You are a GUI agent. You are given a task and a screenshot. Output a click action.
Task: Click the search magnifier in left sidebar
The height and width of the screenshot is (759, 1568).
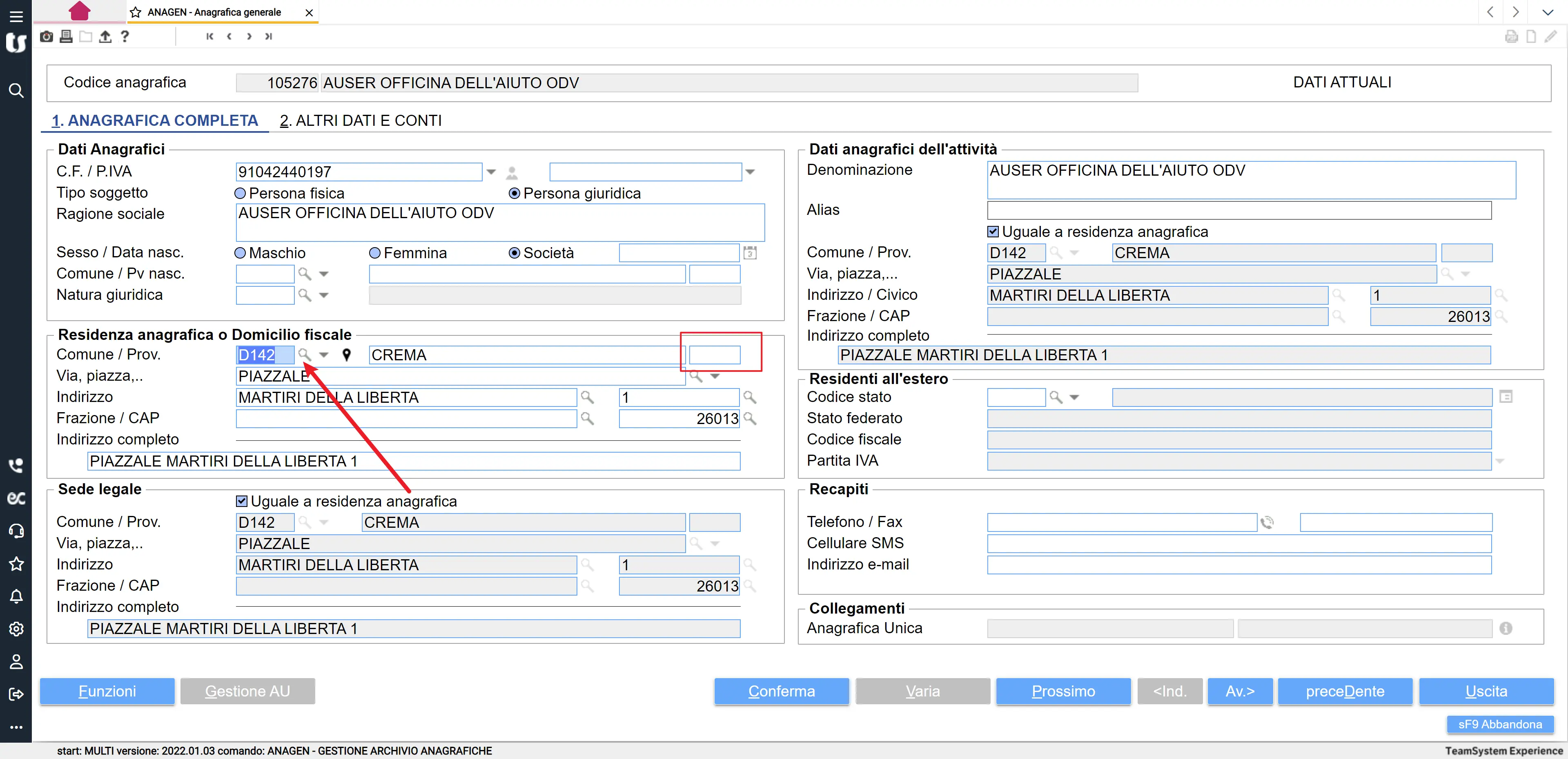[16, 91]
